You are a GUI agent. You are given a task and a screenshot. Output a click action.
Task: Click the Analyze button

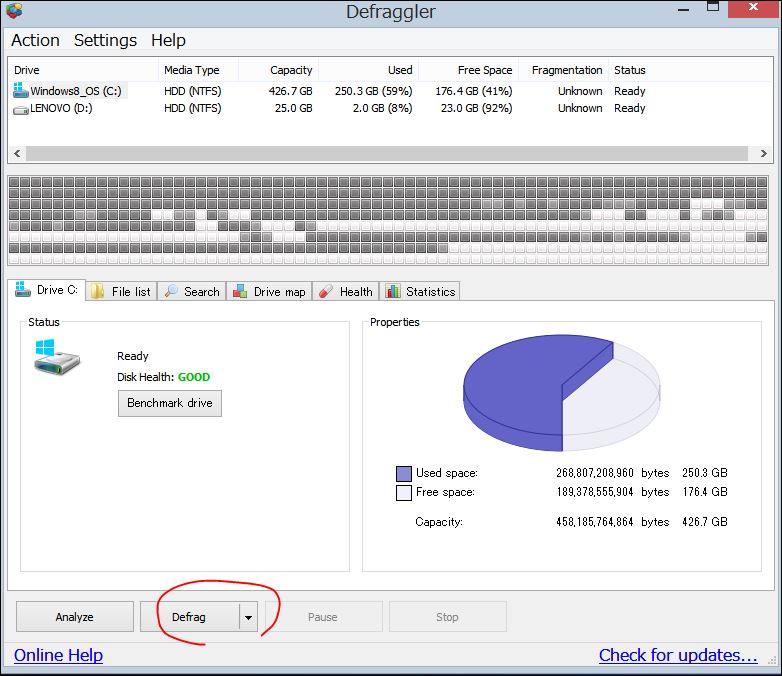(75, 617)
